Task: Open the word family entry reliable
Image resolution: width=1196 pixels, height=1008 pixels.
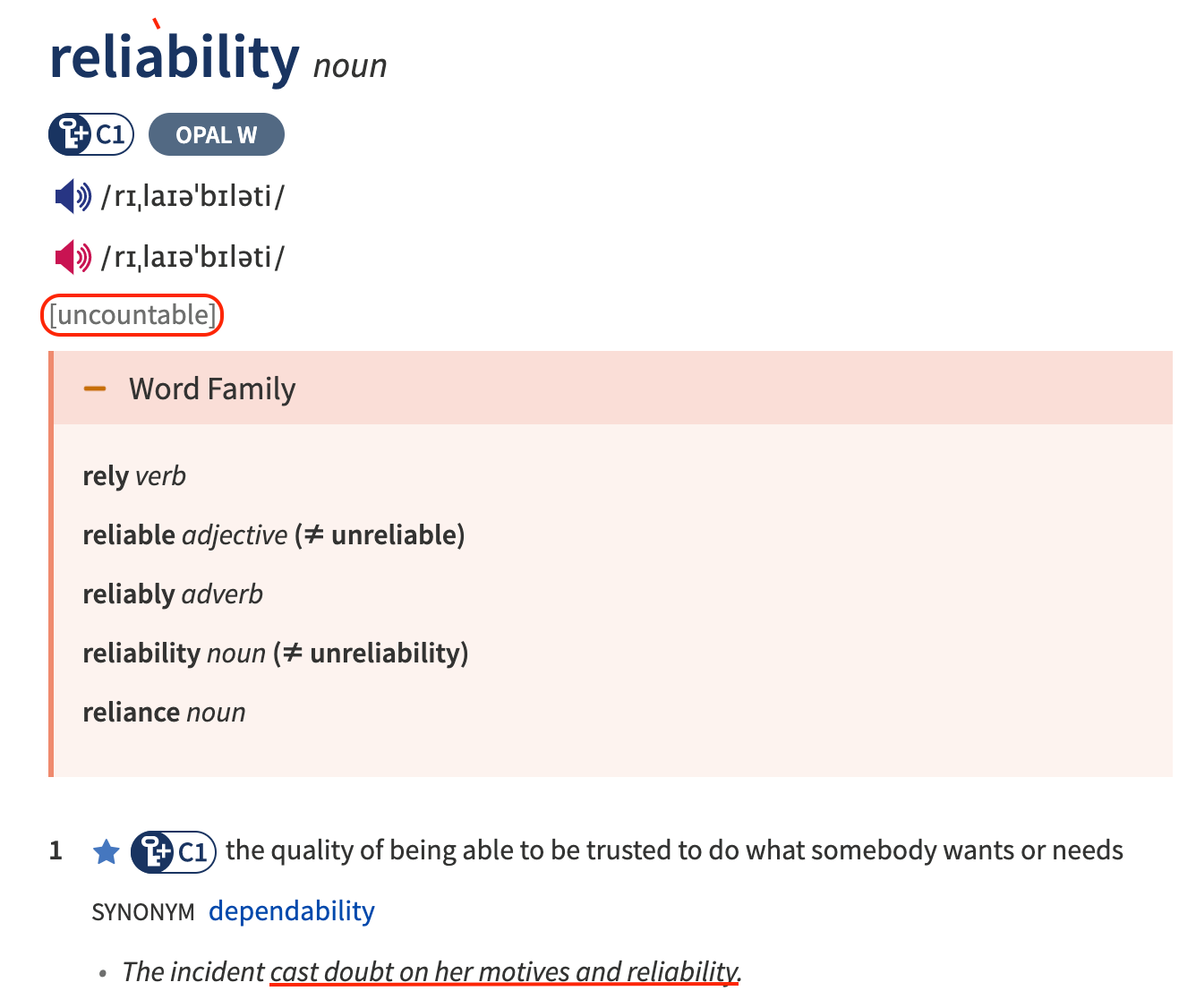Action: (129, 535)
